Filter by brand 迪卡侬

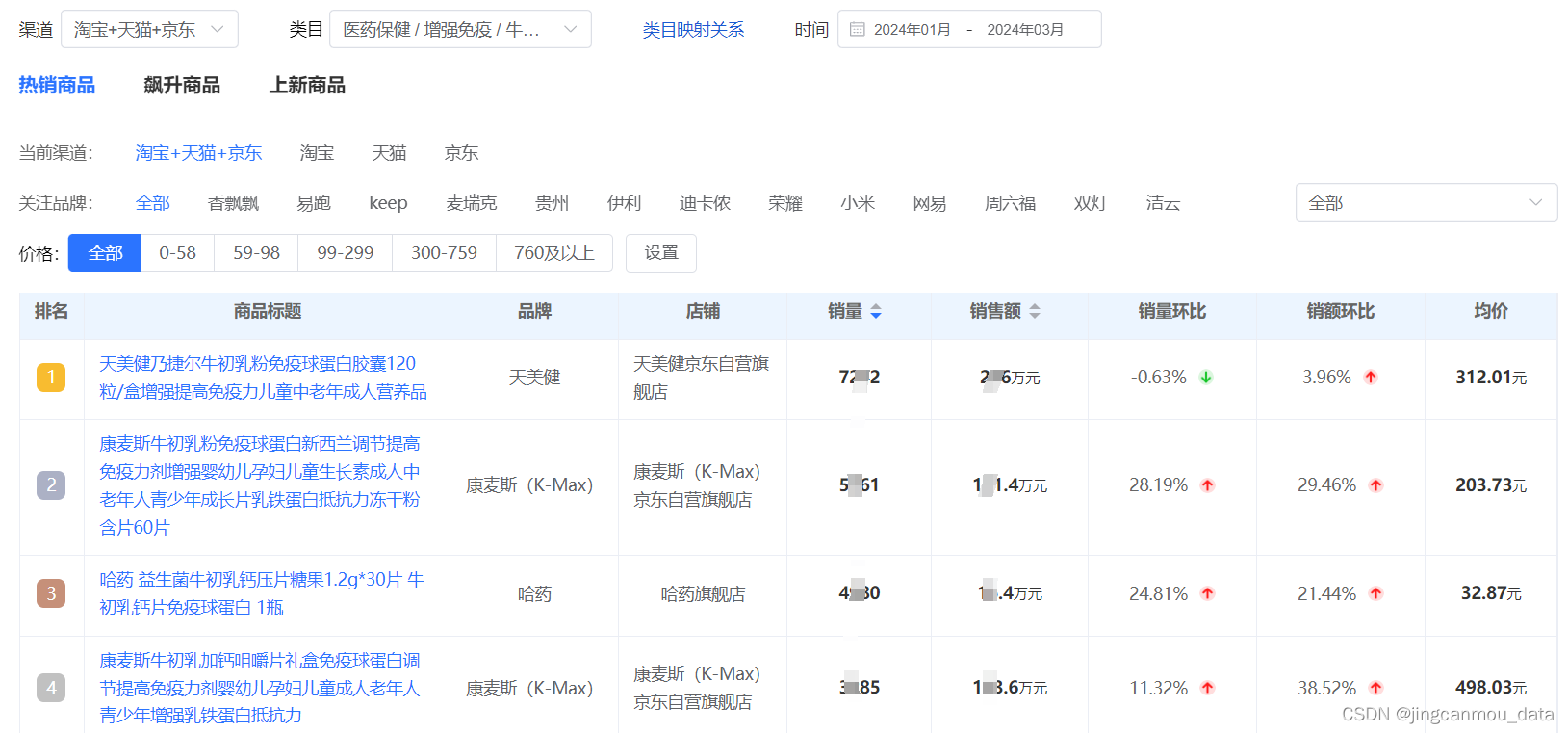[x=705, y=203]
